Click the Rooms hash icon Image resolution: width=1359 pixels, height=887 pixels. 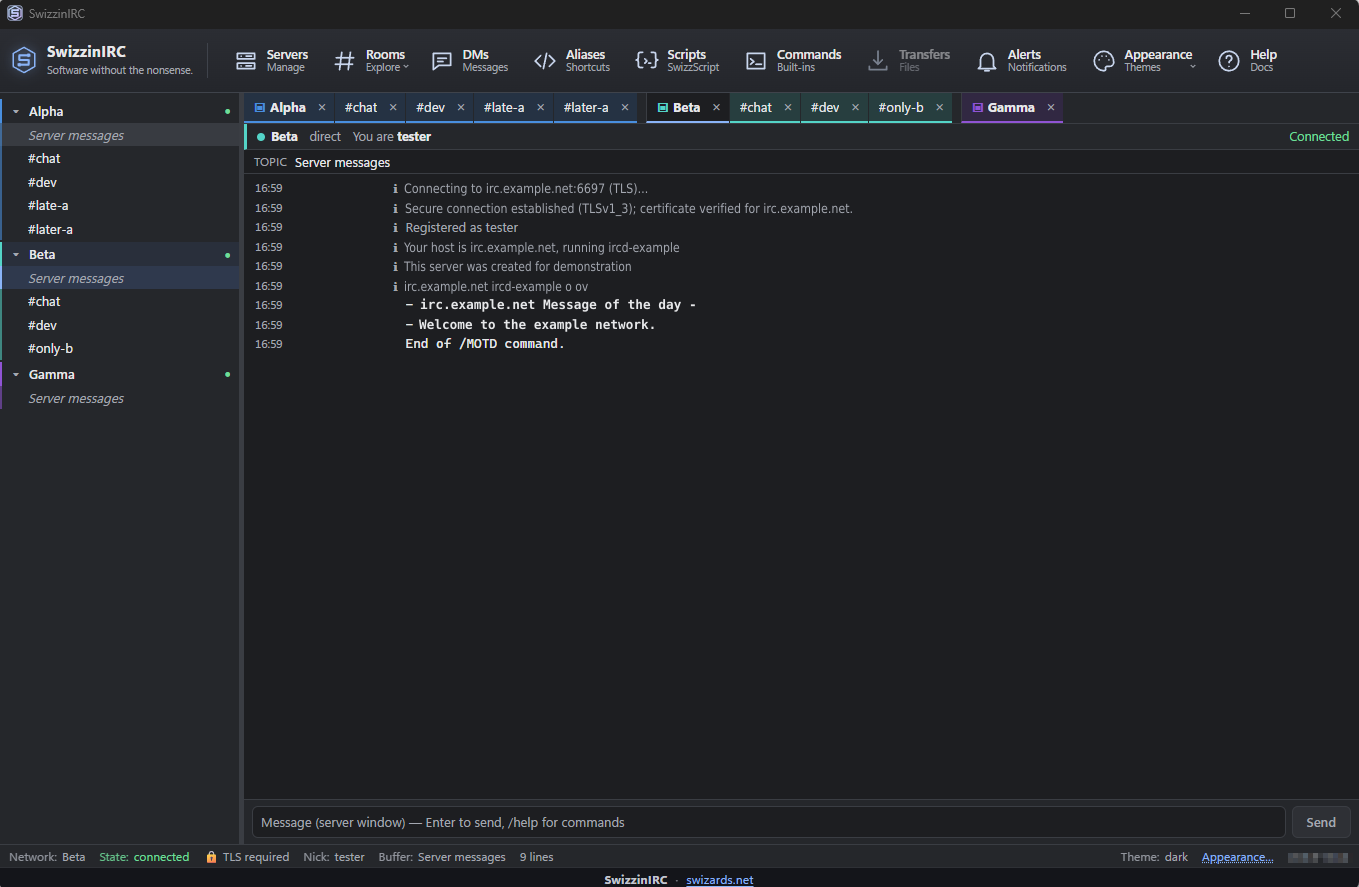[345, 61]
